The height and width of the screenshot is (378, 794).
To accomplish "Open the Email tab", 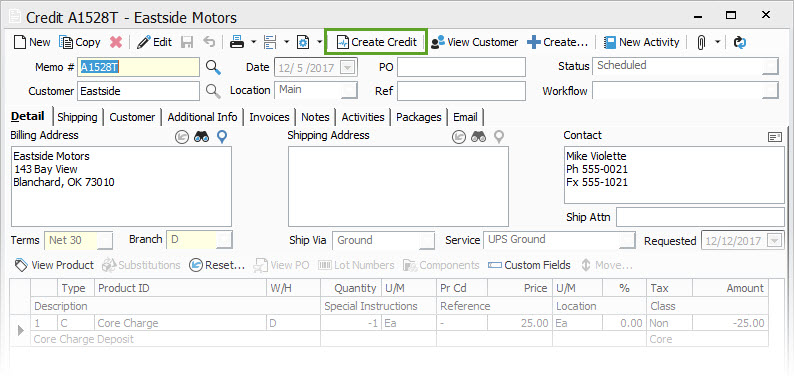I will tap(465, 117).
